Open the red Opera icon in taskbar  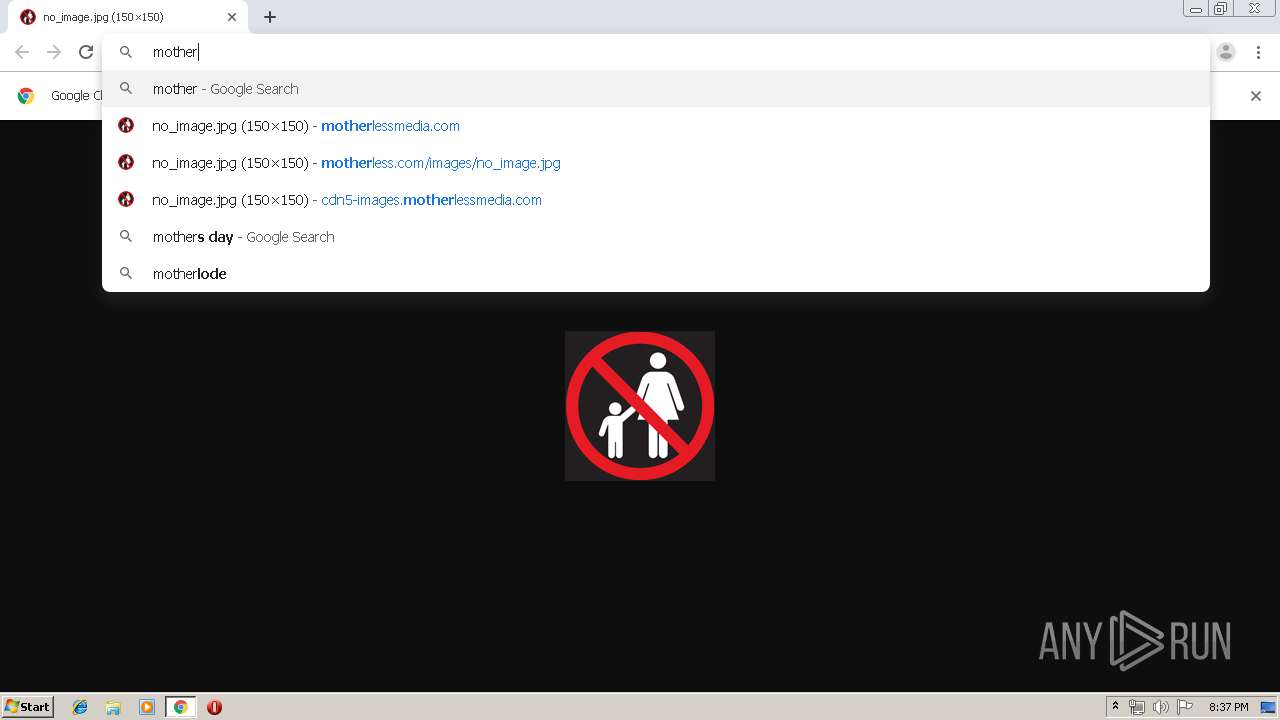coord(214,707)
